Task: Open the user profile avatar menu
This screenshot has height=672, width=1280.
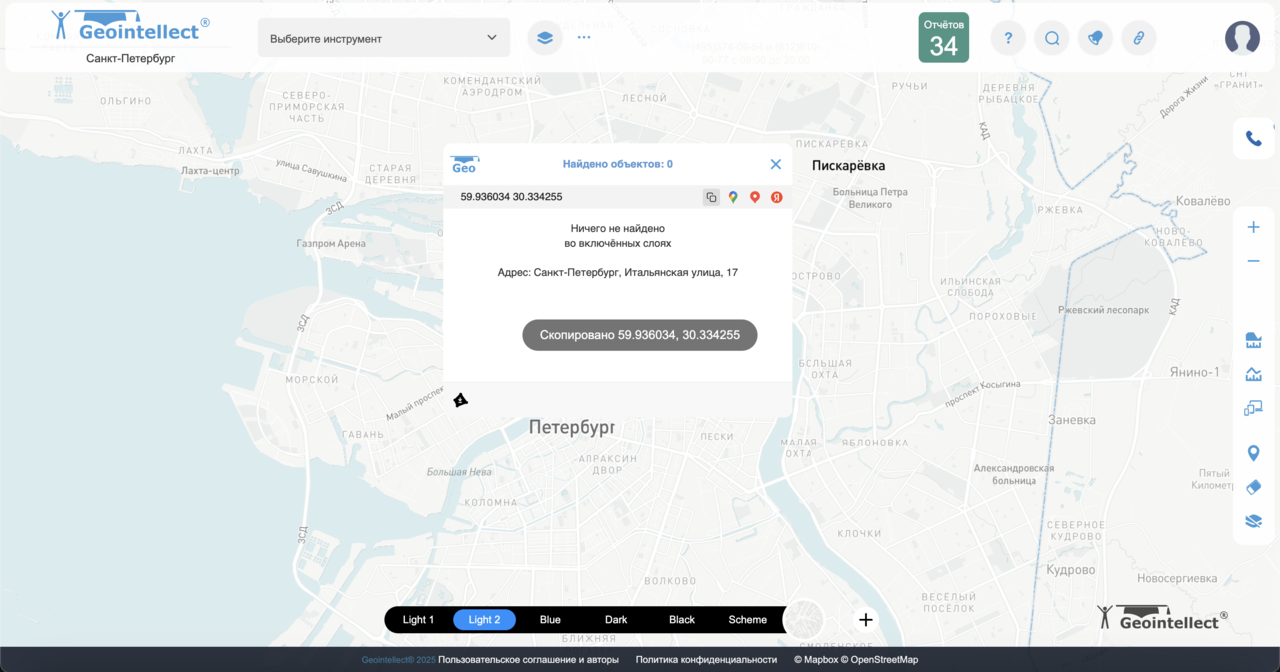Action: (1242, 38)
